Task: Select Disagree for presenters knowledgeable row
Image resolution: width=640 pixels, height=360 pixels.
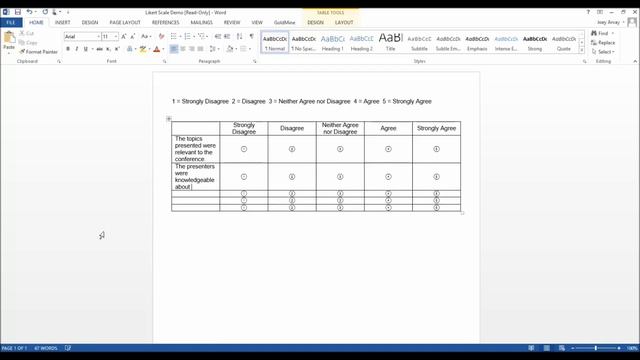Action: coord(292,177)
